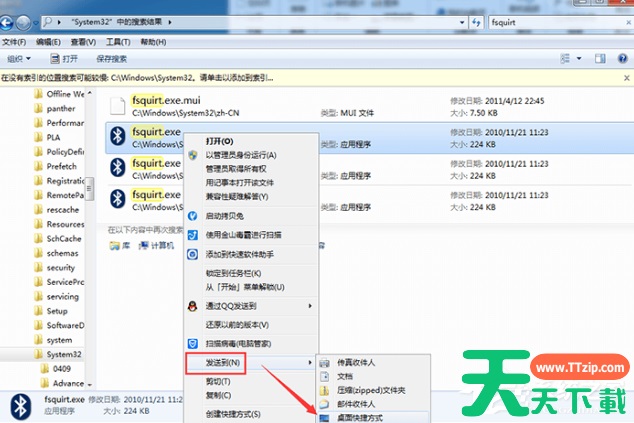Viewport: 634px width, 423px height.
Task: Click 计算机 to search again in Computer
Action: pyautogui.click(x=156, y=245)
